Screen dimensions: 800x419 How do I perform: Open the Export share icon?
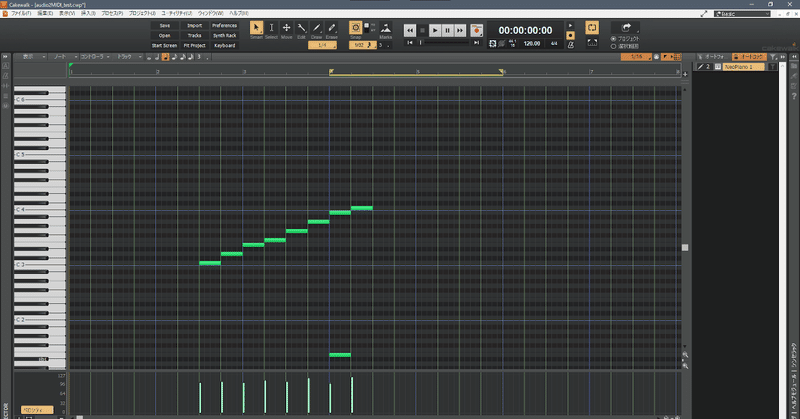626,28
